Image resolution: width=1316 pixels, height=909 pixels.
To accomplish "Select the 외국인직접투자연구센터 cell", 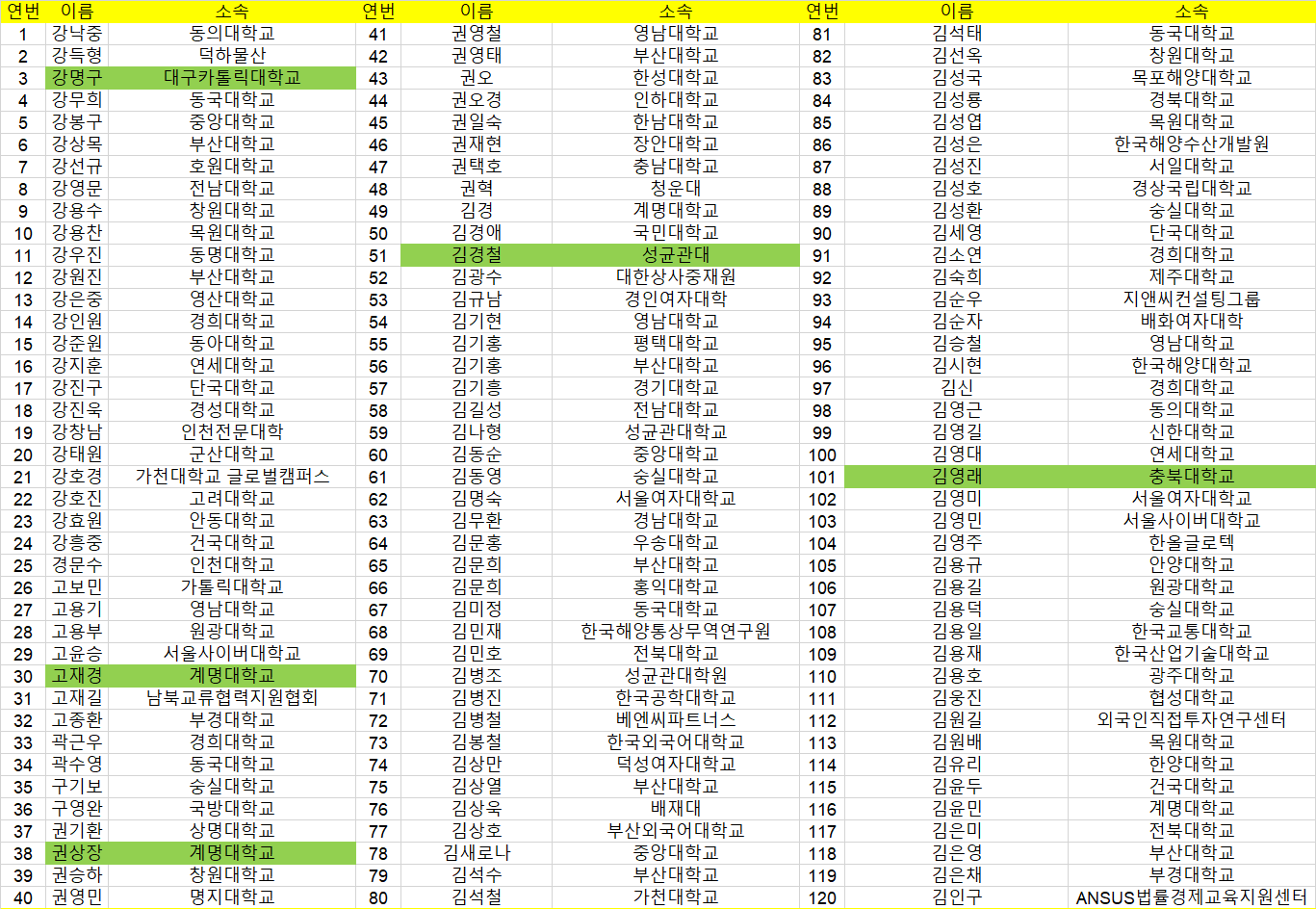I will coord(1191,720).
